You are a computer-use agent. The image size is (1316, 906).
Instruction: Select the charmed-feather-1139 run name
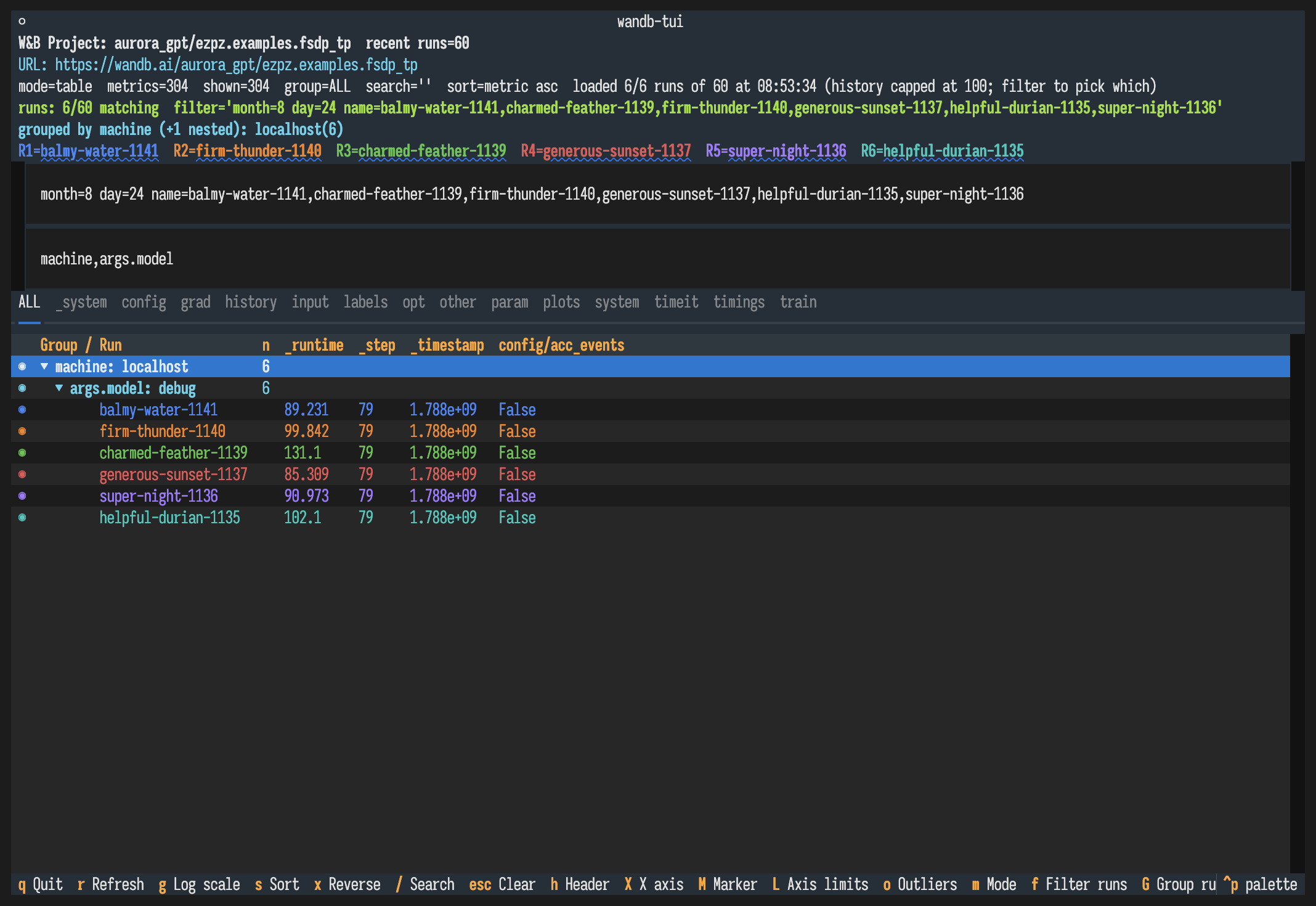click(x=173, y=453)
